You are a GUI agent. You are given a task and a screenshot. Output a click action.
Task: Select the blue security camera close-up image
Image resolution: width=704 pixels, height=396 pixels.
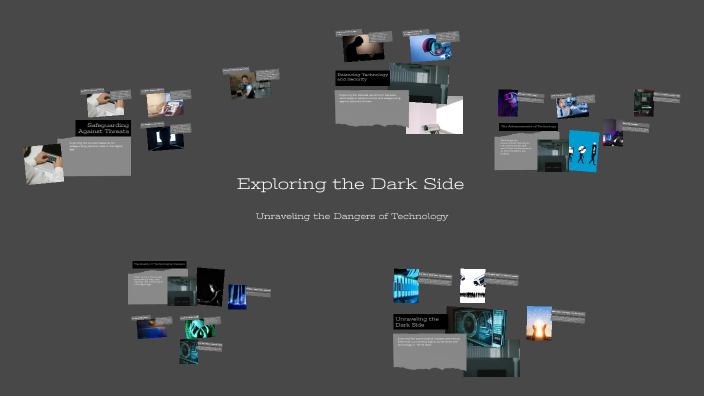(430, 48)
